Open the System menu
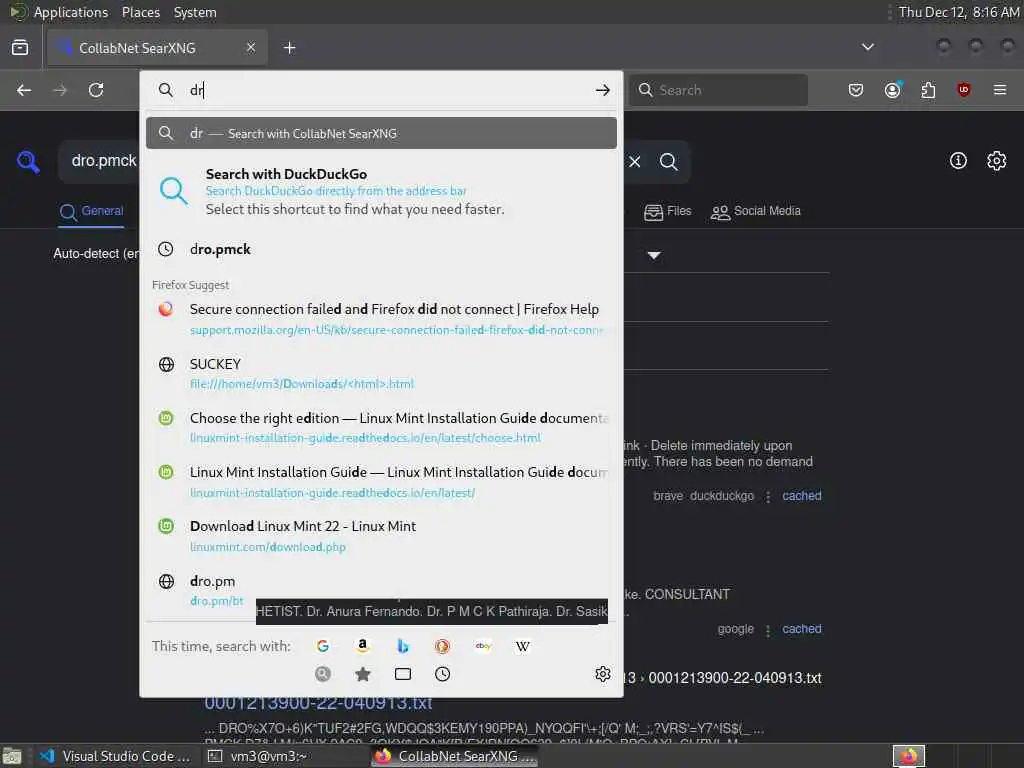 (x=195, y=12)
